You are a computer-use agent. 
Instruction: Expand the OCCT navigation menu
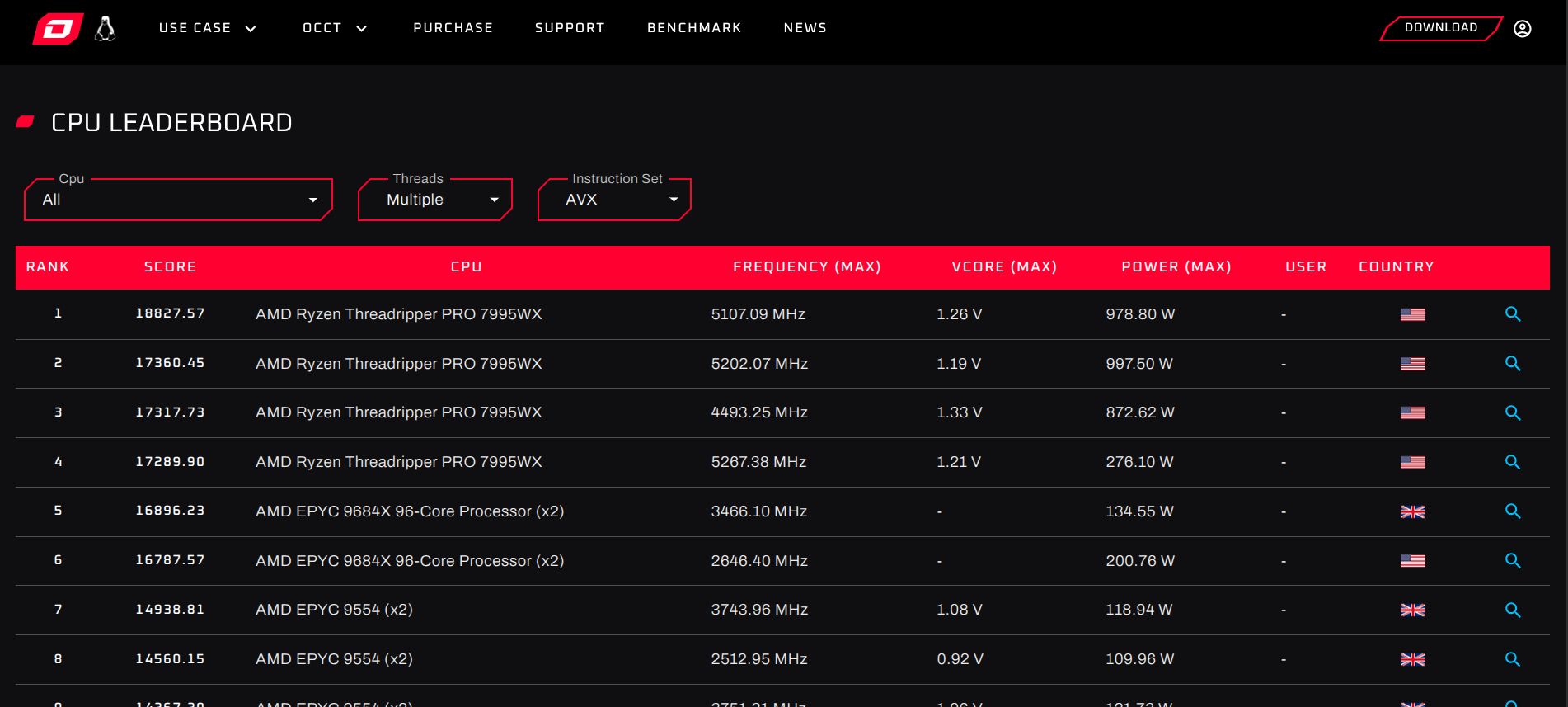(x=335, y=28)
